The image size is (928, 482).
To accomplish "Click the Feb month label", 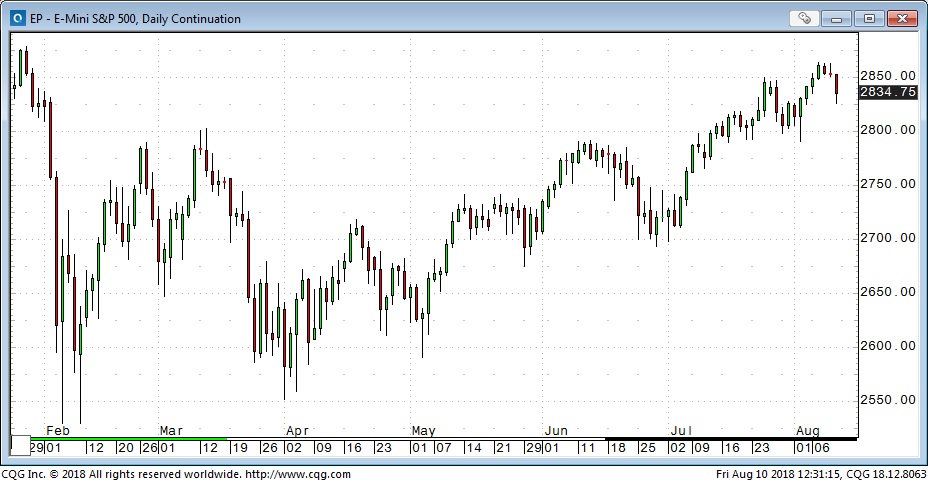I will click(x=58, y=430).
